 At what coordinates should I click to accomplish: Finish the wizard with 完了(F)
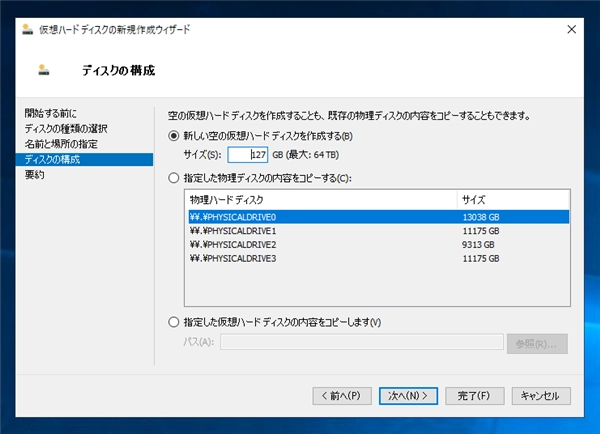tap(474, 396)
